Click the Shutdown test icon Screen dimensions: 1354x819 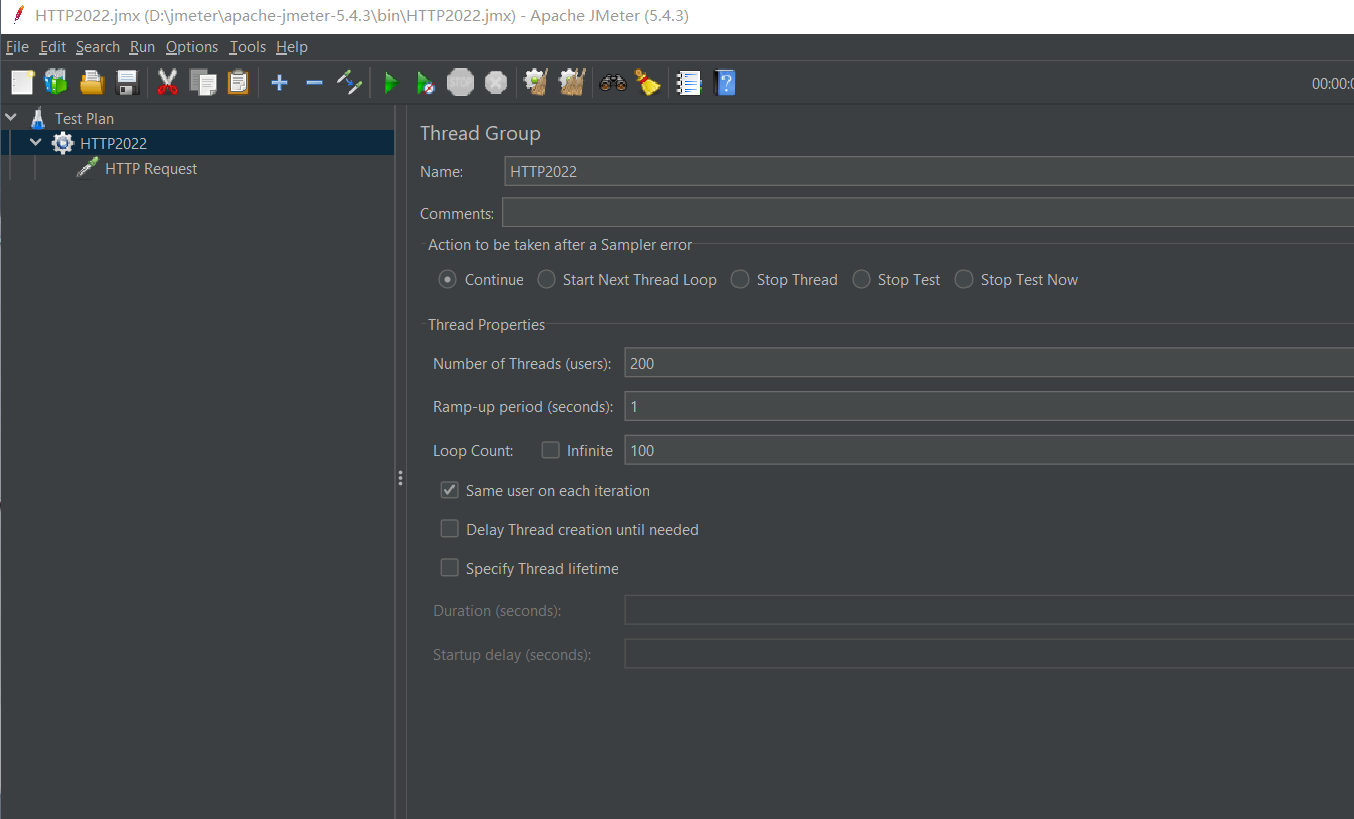tap(496, 82)
